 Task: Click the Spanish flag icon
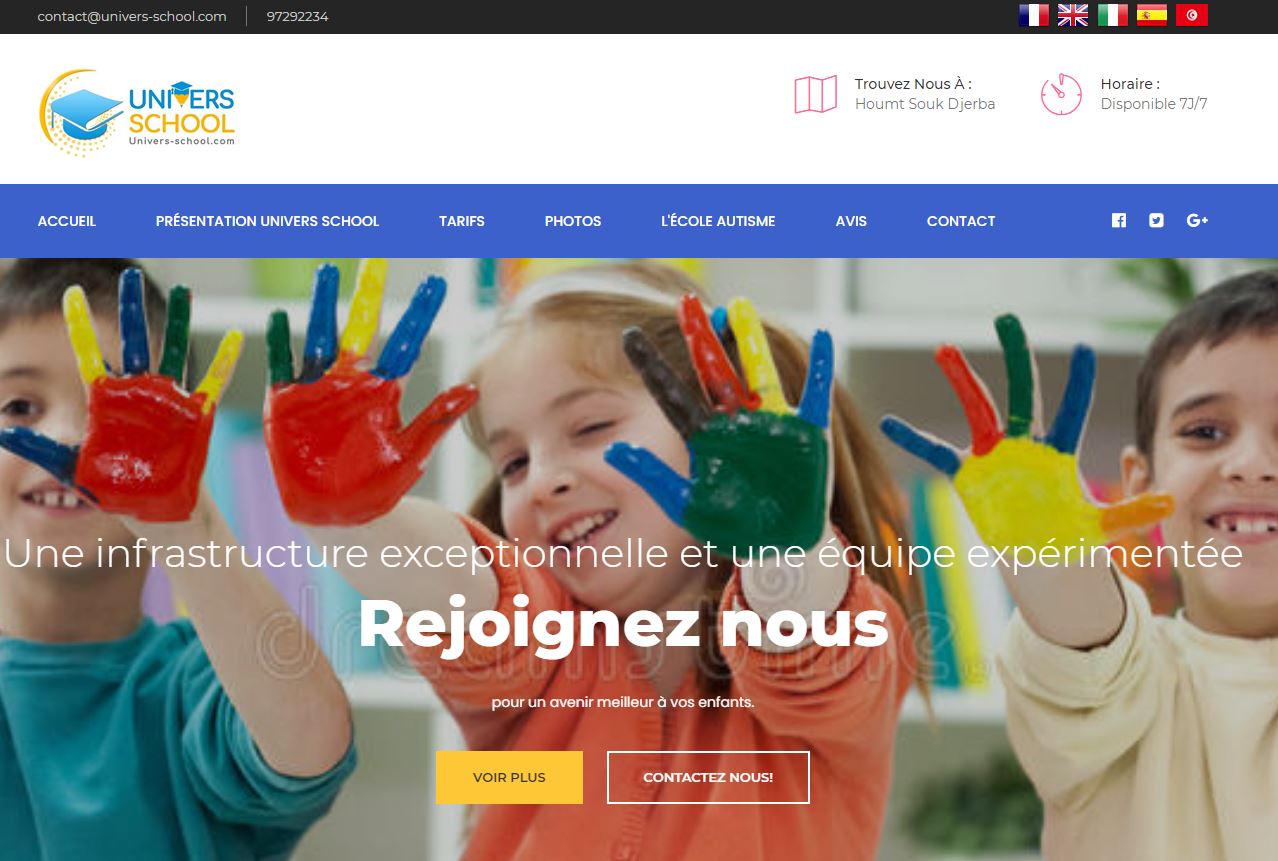[x=1152, y=15]
